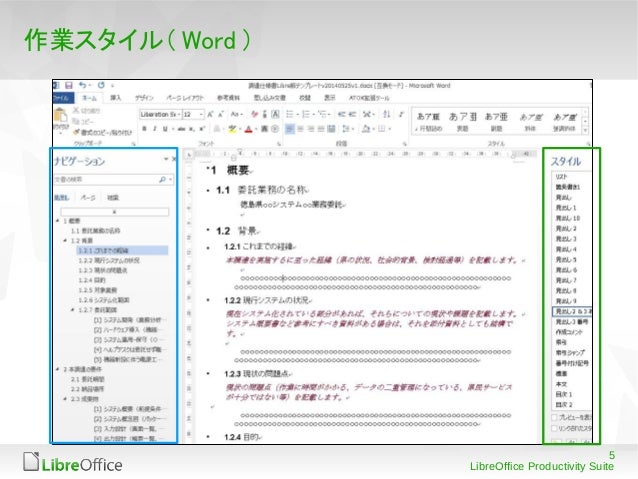The image size is (638, 479).
Task: Click the Cut (切り取り) scissors icon
Action: (76, 110)
